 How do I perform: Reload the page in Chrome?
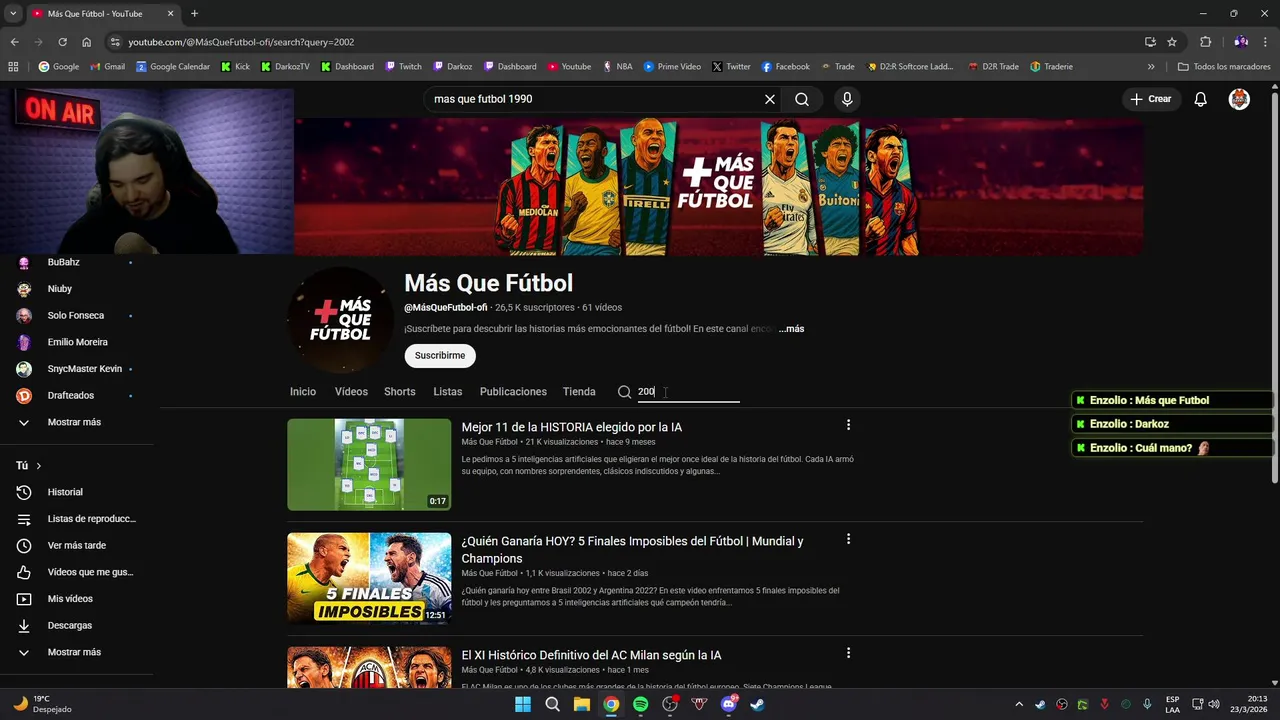pos(62,42)
